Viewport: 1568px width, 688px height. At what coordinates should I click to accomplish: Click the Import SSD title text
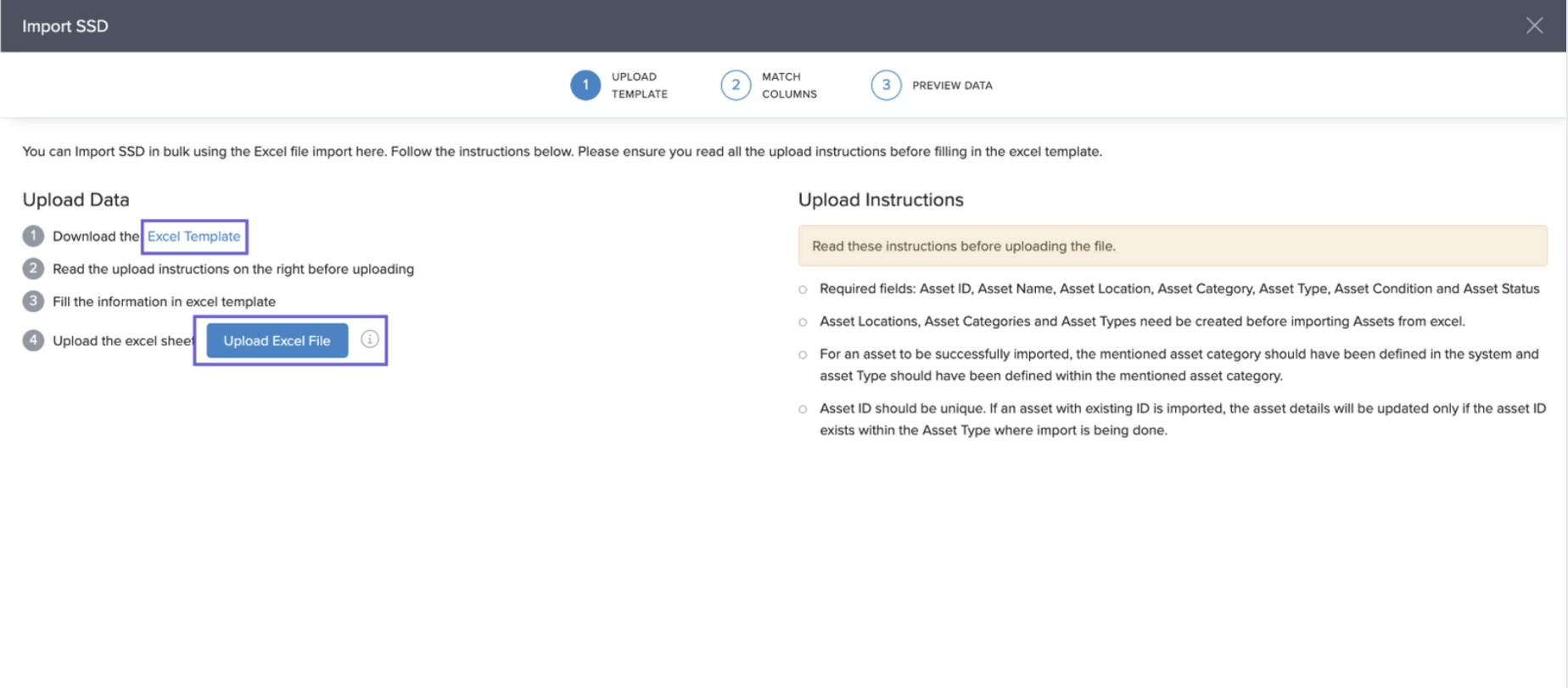[65, 26]
